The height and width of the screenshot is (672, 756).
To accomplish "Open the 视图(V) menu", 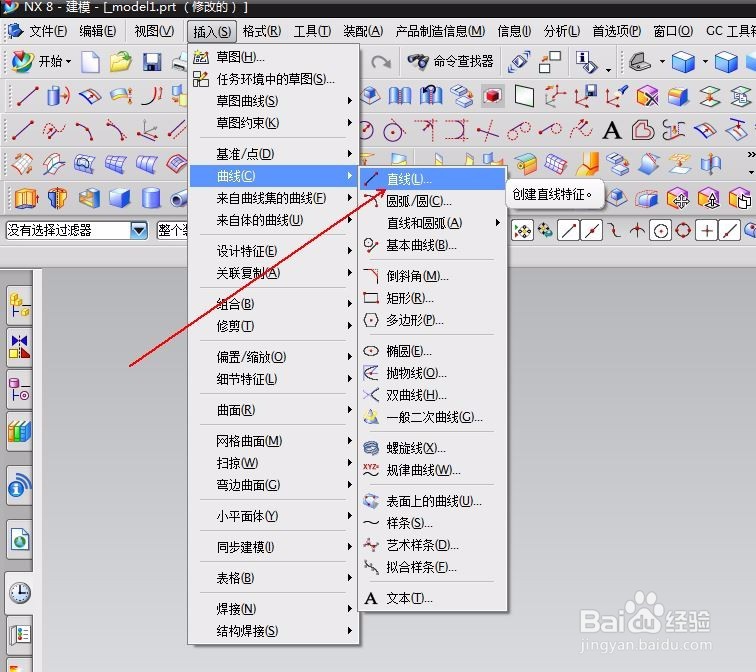I will pos(154,31).
